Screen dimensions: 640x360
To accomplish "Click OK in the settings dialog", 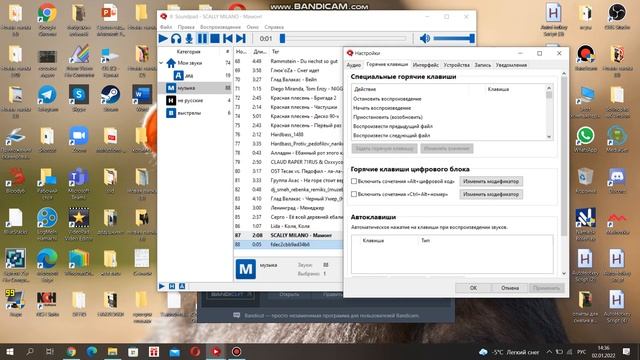I will (x=473, y=288).
